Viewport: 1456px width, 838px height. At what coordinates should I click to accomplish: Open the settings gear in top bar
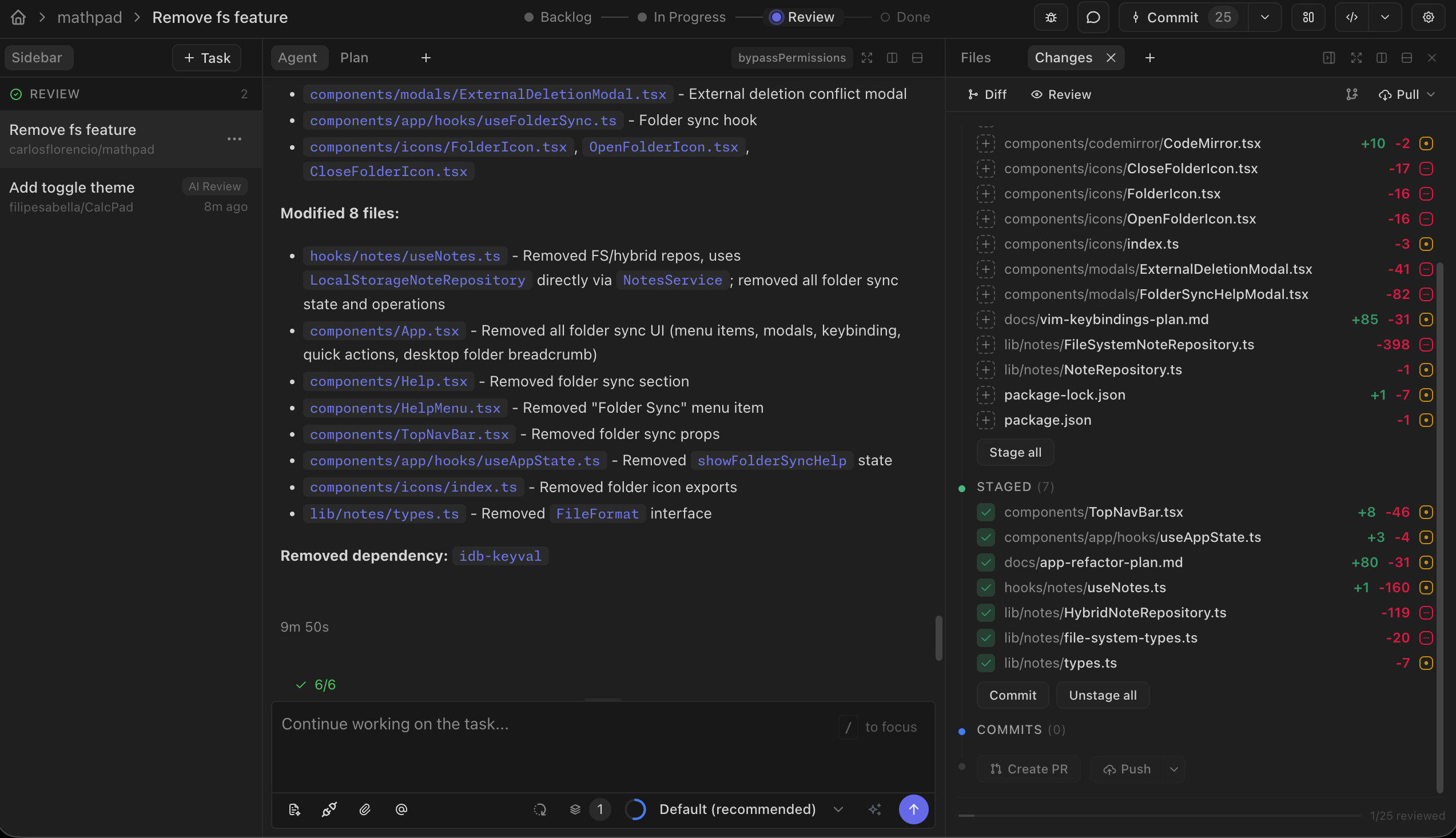1428,17
